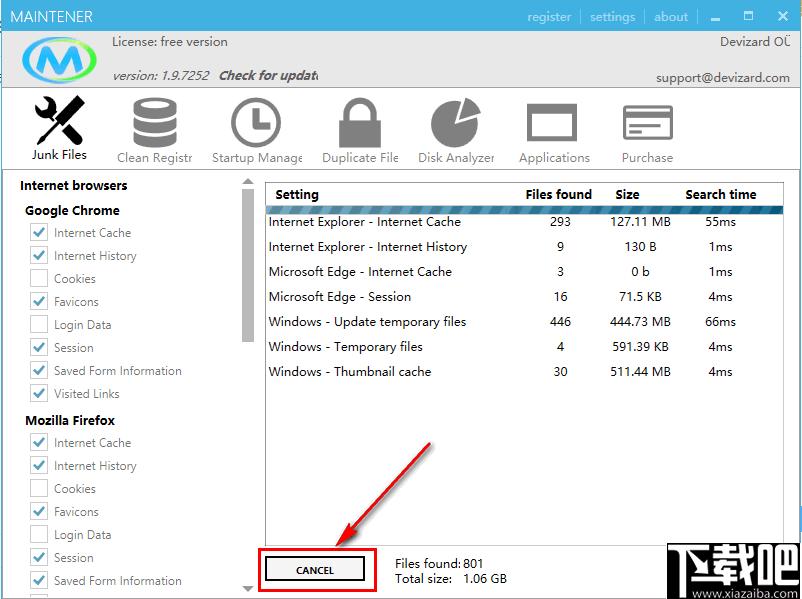Select Microsoft Edge - Session row

pyautogui.click(x=524, y=297)
